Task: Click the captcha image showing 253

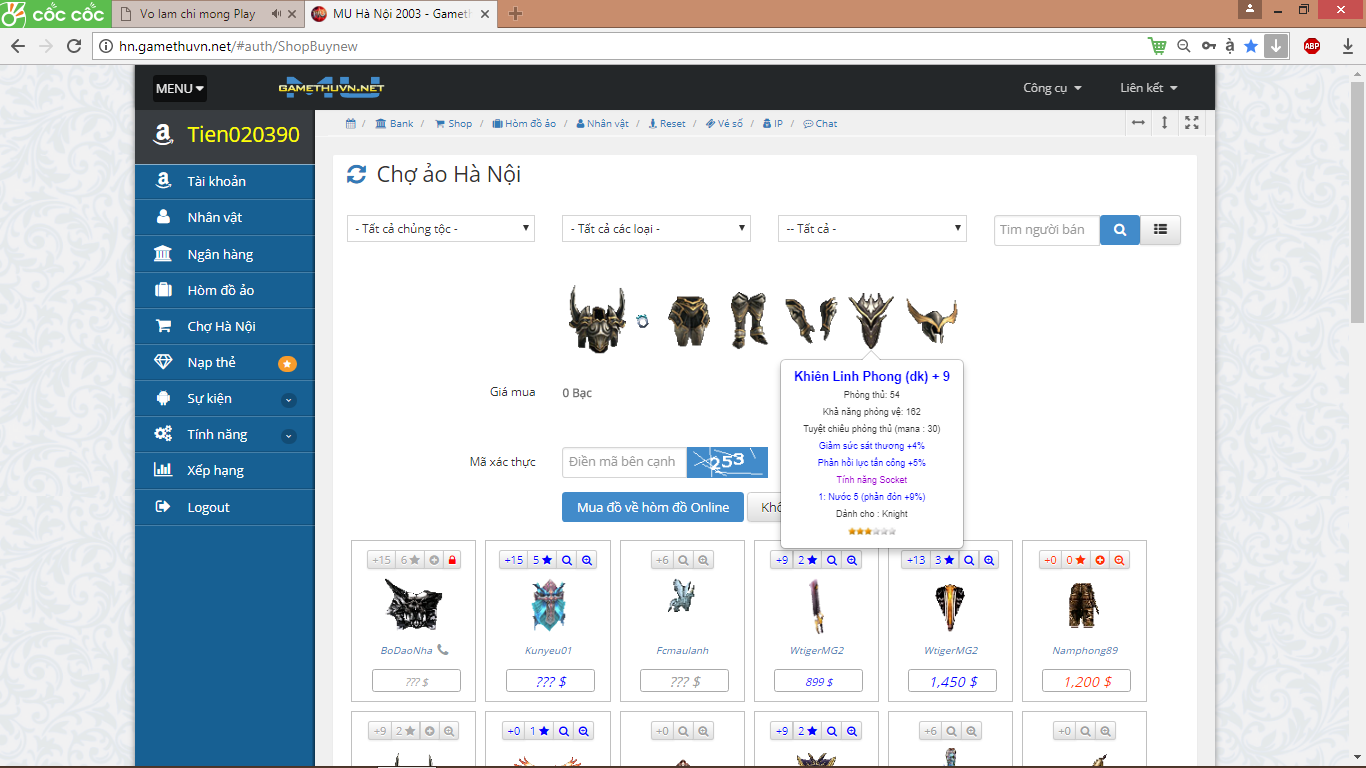Action: pos(727,462)
